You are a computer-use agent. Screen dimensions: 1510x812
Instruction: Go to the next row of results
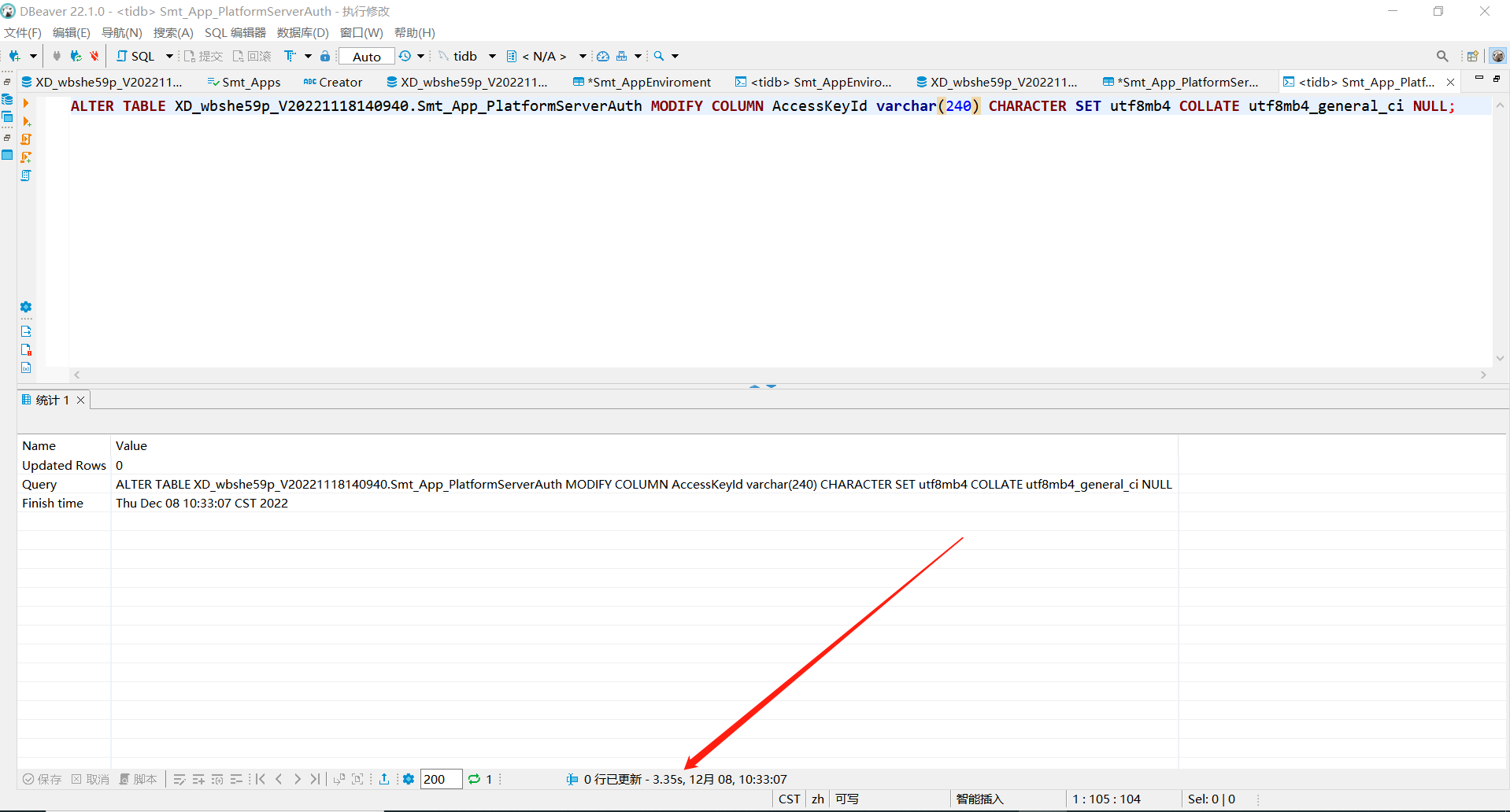coord(297,779)
